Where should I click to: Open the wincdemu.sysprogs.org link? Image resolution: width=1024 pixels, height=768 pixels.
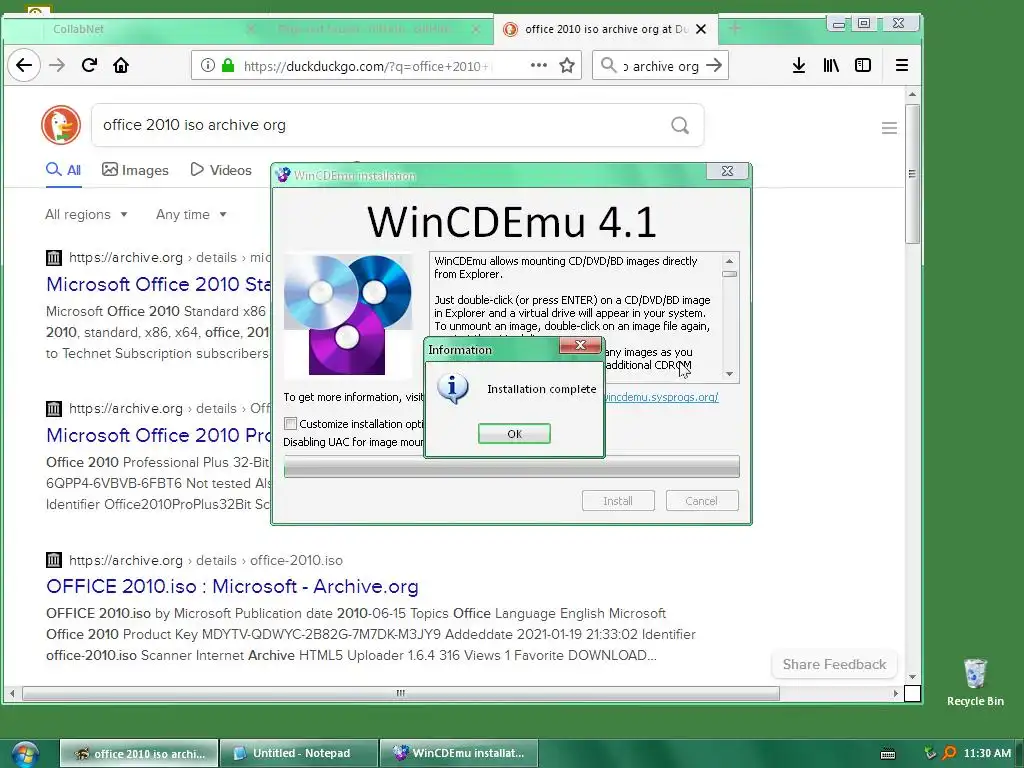660,397
